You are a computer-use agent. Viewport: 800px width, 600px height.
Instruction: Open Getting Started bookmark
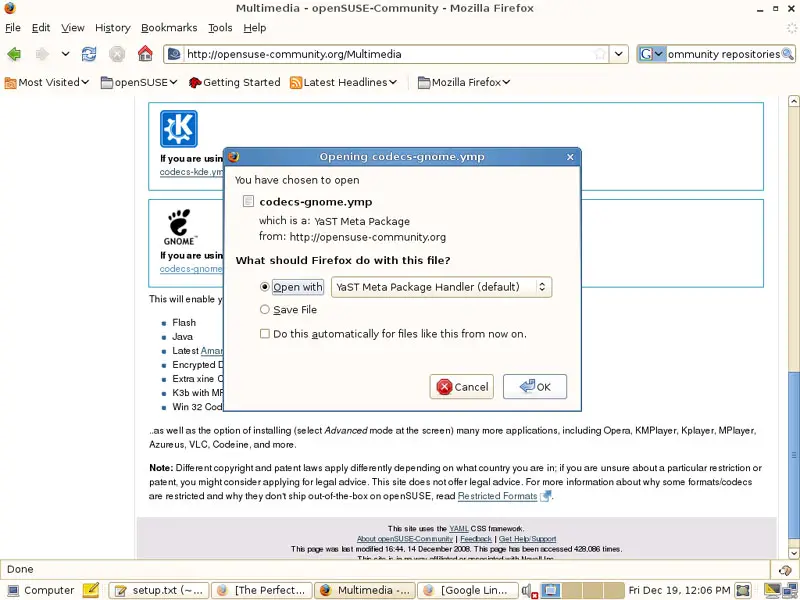tap(234, 82)
